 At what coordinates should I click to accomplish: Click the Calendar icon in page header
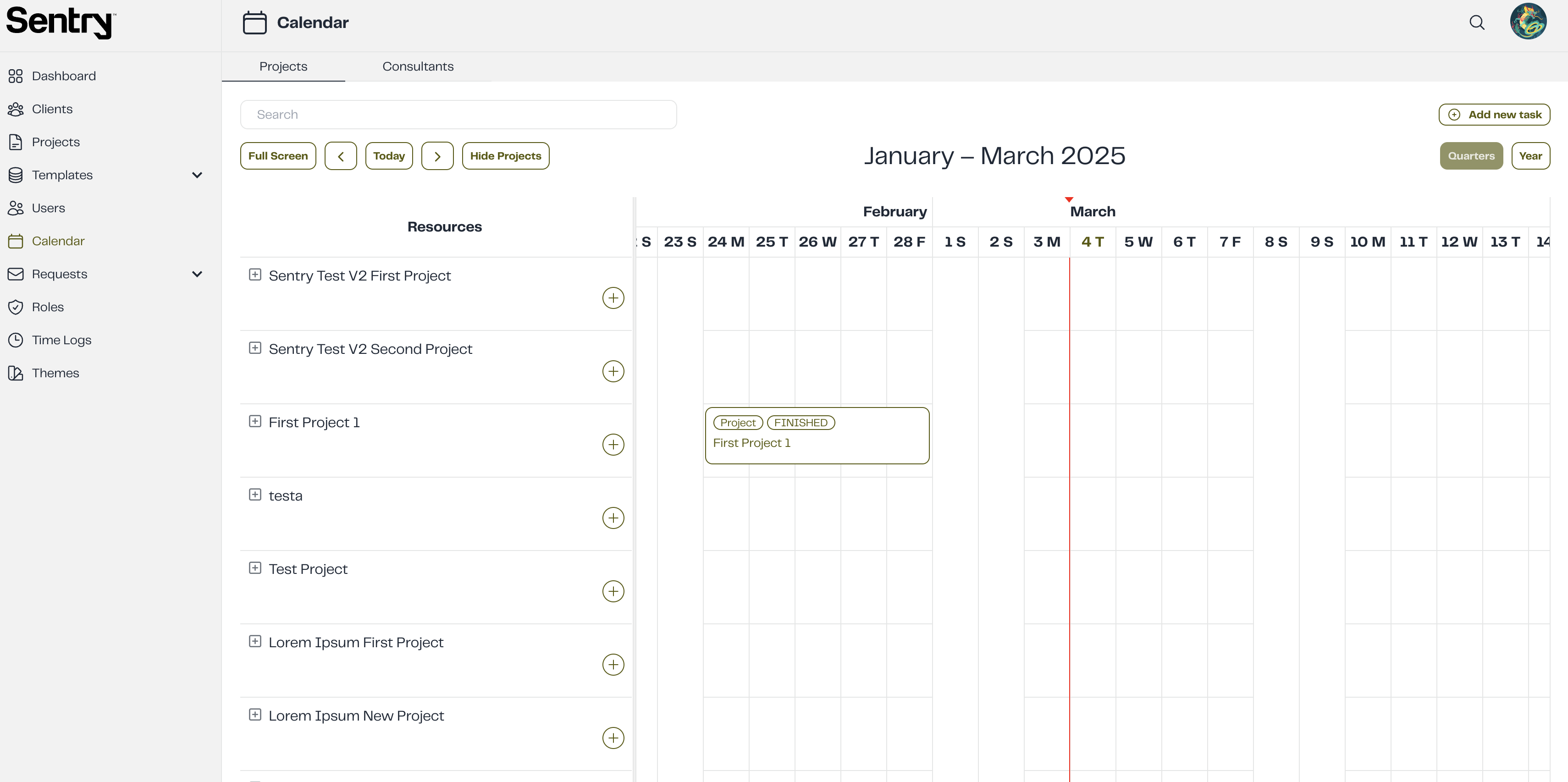point(254,22)
